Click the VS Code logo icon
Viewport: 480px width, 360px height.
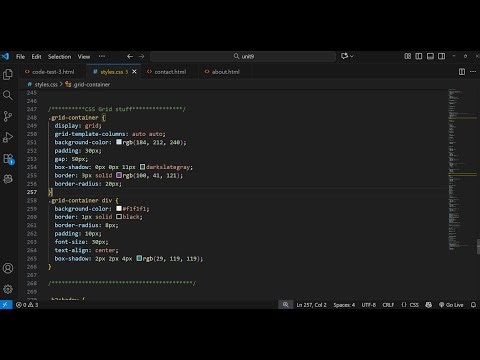coord(5,56)
